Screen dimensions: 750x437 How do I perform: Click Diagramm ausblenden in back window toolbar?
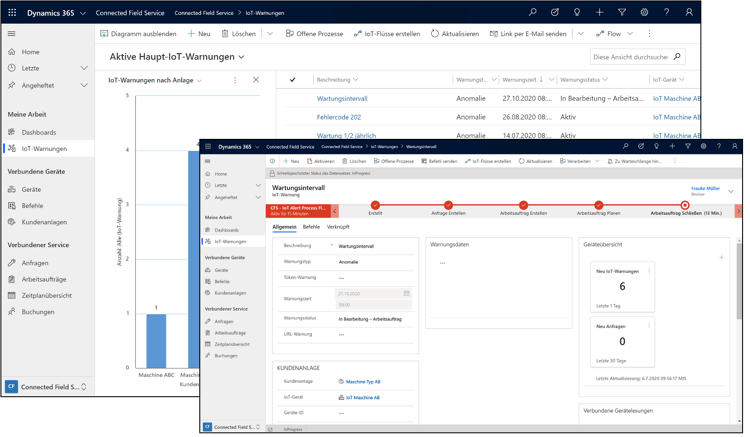click(x=138, y=34)
